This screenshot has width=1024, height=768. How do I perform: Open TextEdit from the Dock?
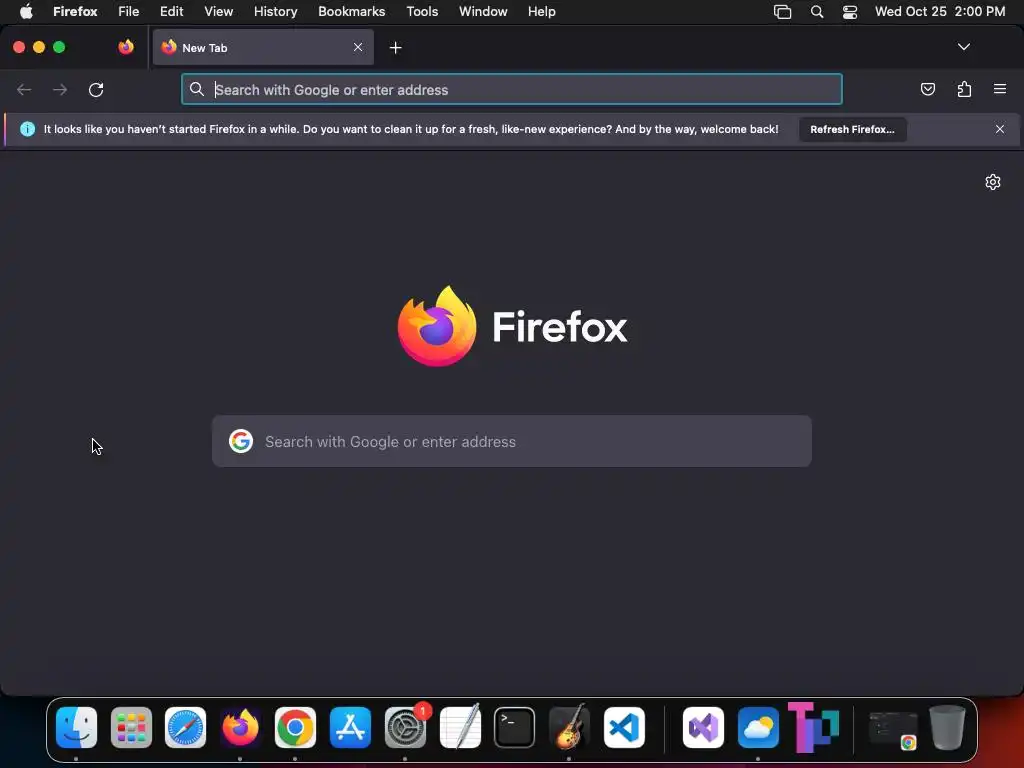pyautogui.click(x=460, y=728)
